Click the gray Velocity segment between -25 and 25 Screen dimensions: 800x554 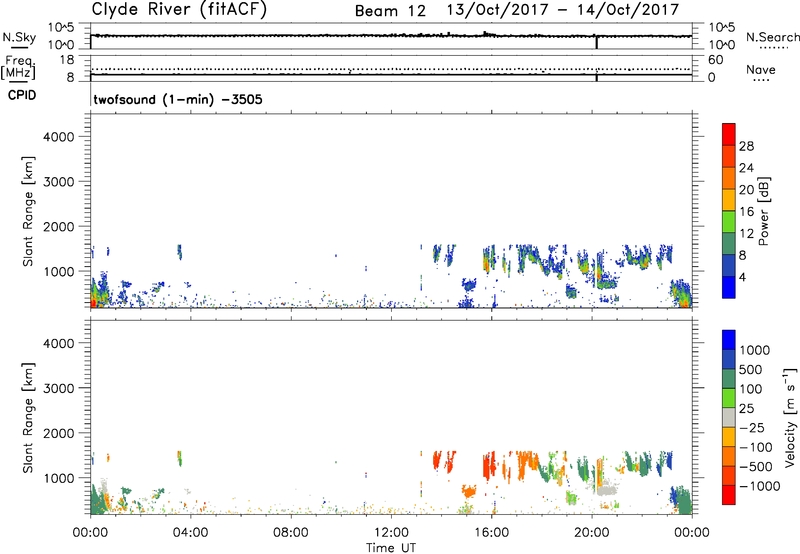click(729, 417)
